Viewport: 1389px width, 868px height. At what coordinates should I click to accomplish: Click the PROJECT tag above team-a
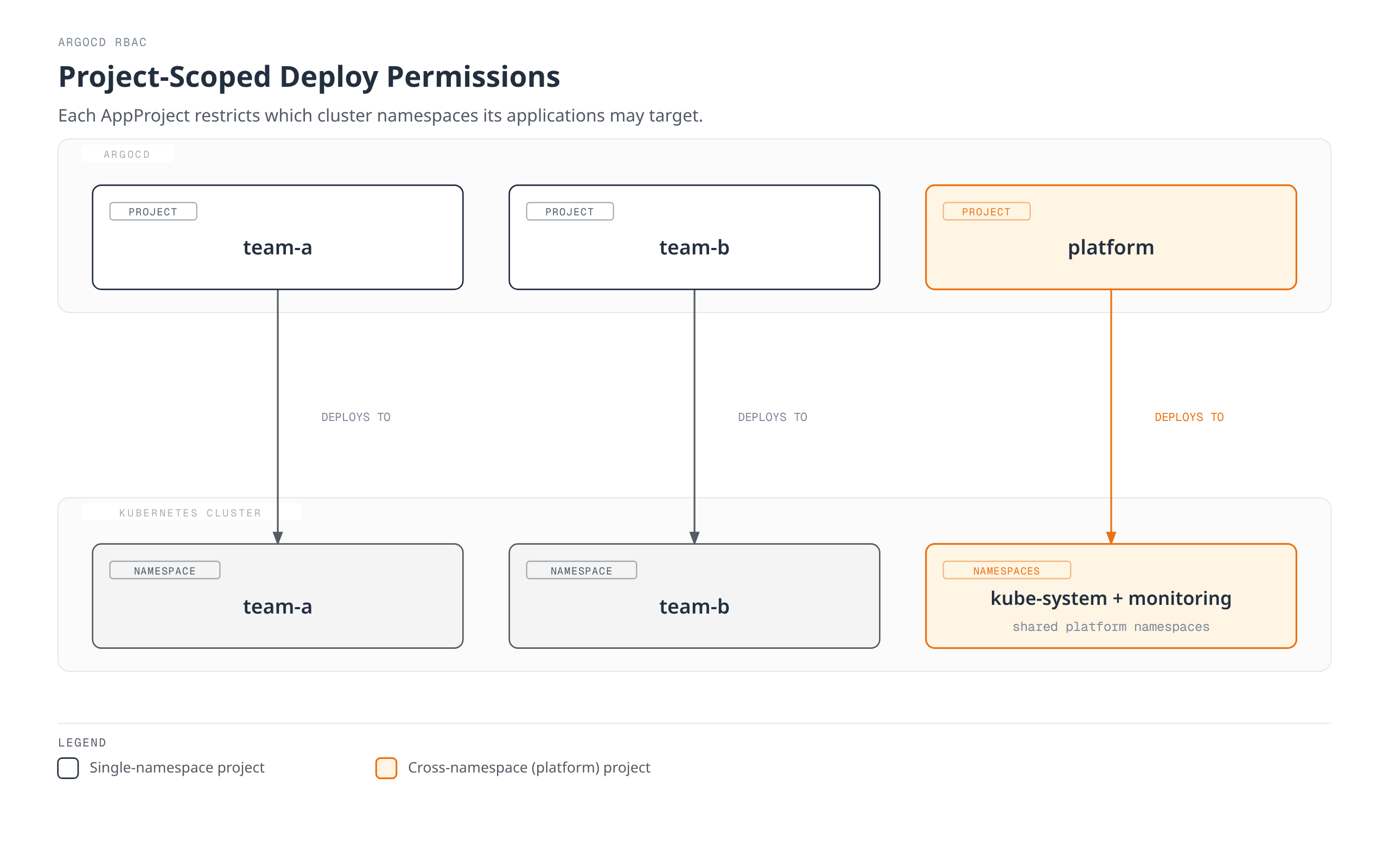click(x=153, y=211)
